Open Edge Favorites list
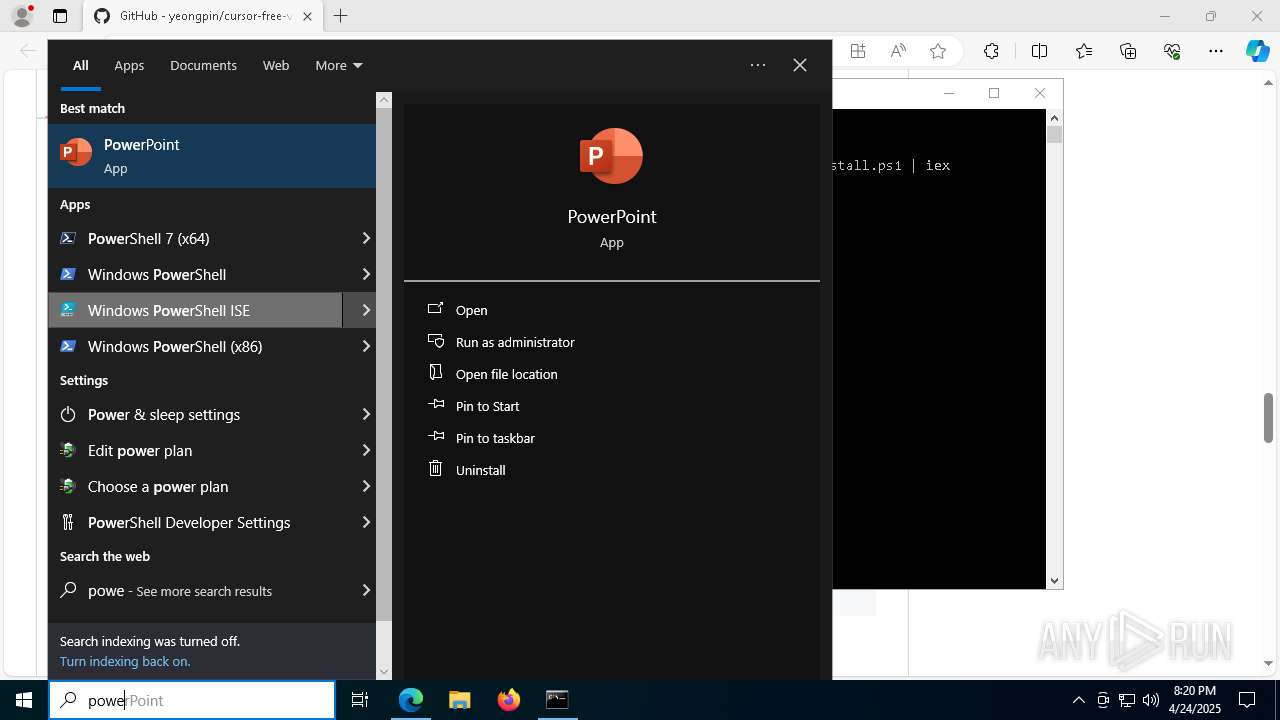Viewport: 1280px width, 720px height. point(1084,51)
